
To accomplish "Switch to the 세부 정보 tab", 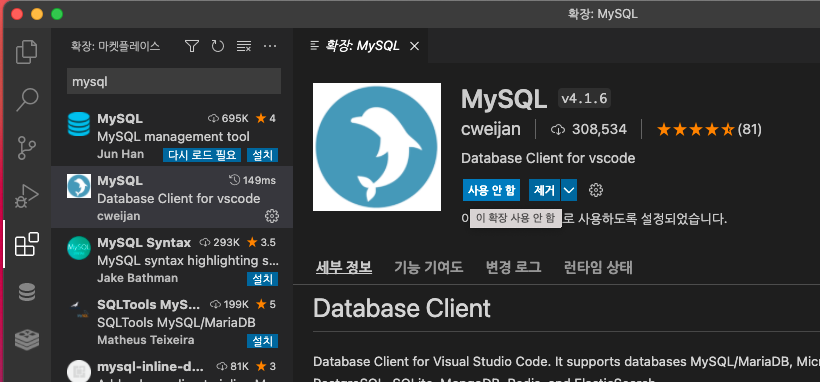I will (x=344, y=267).
